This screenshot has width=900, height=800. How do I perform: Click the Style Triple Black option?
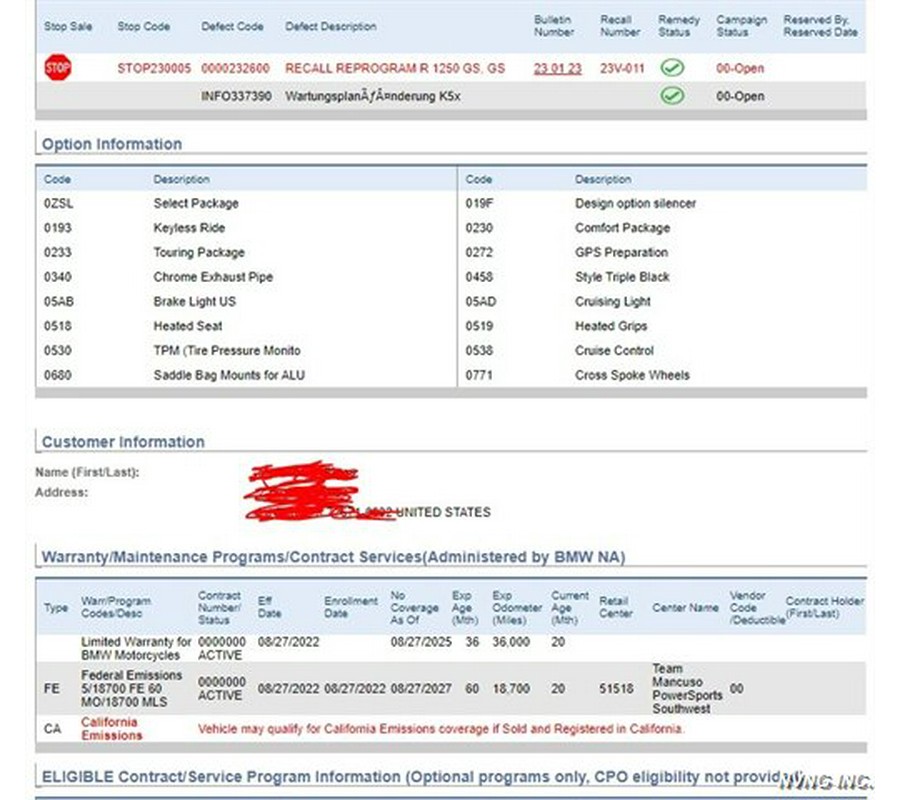(622, 277)
